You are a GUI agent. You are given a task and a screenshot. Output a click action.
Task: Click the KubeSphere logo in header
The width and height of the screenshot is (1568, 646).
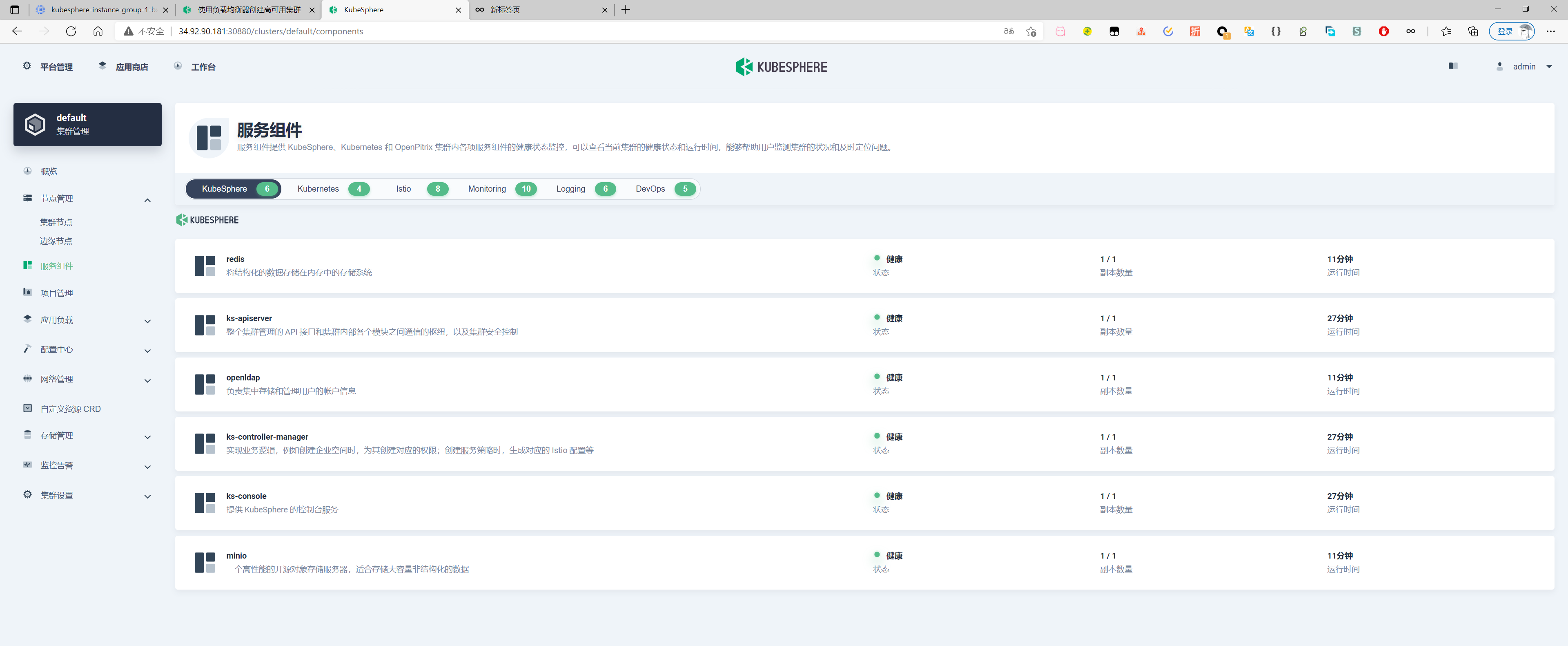tap(781, 66)
